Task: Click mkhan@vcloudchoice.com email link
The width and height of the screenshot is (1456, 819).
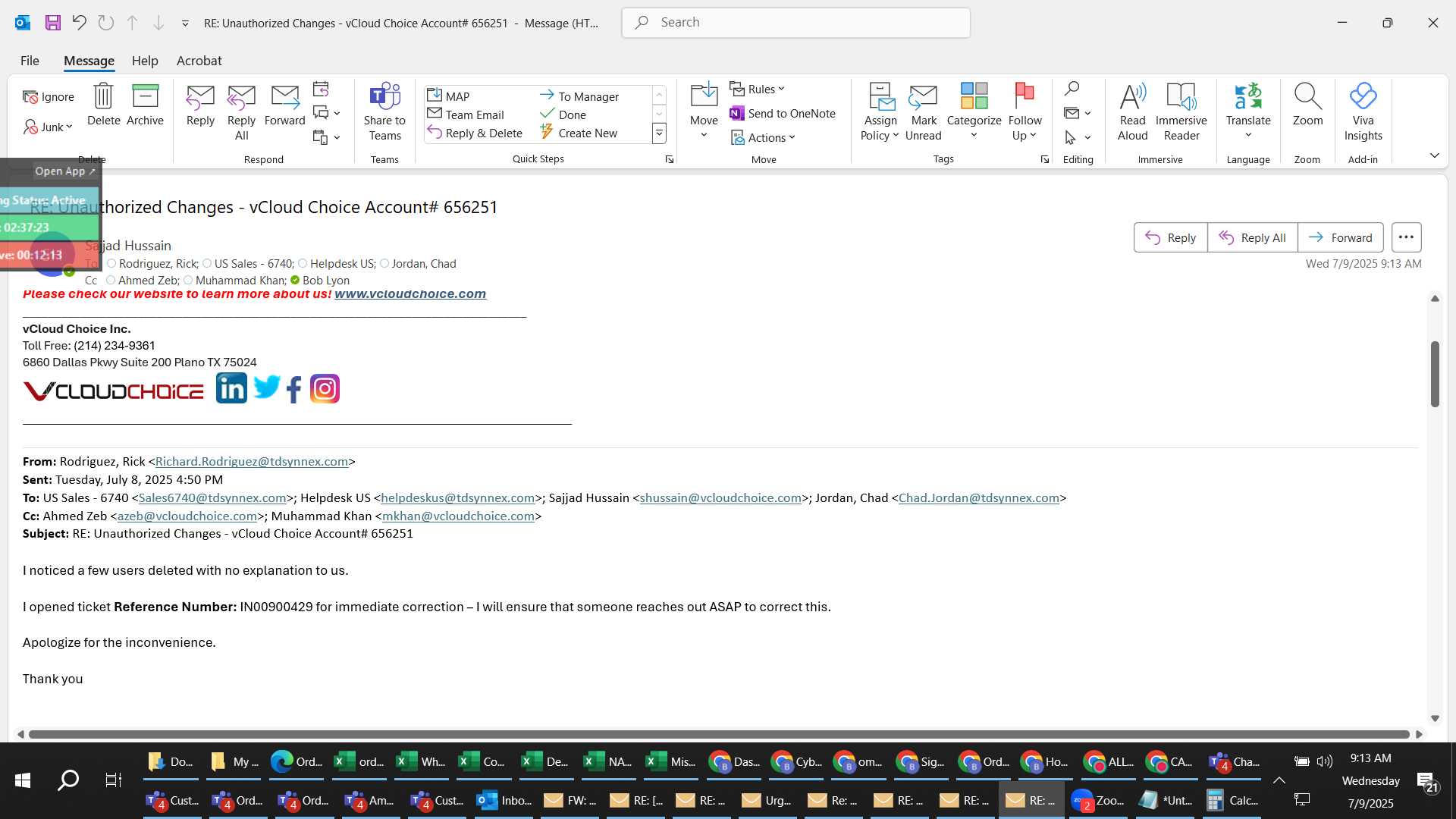Action: (459, 516)
